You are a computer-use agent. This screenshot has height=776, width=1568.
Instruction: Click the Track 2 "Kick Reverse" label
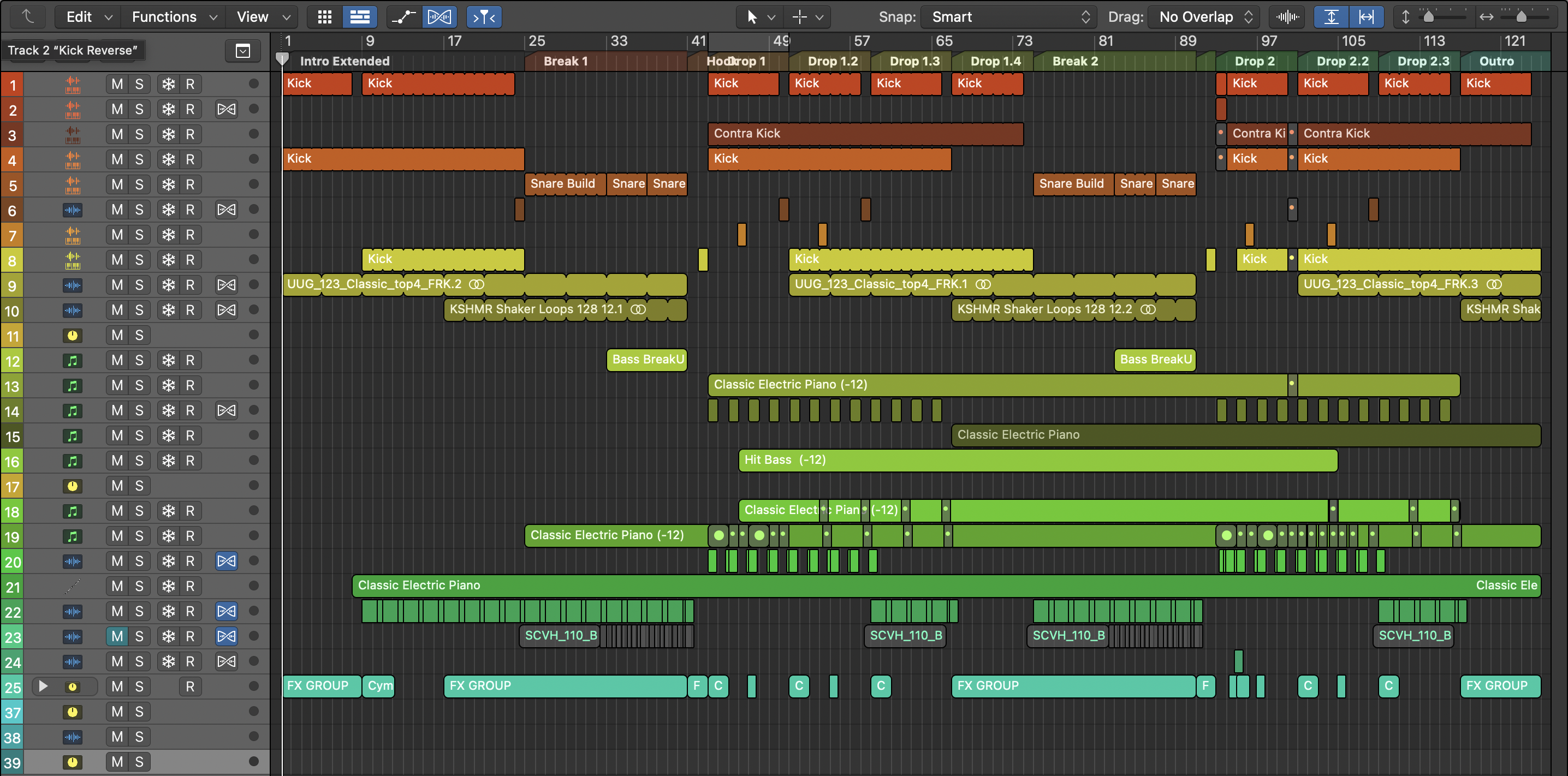pyautogui.click(x=73, y=50)
